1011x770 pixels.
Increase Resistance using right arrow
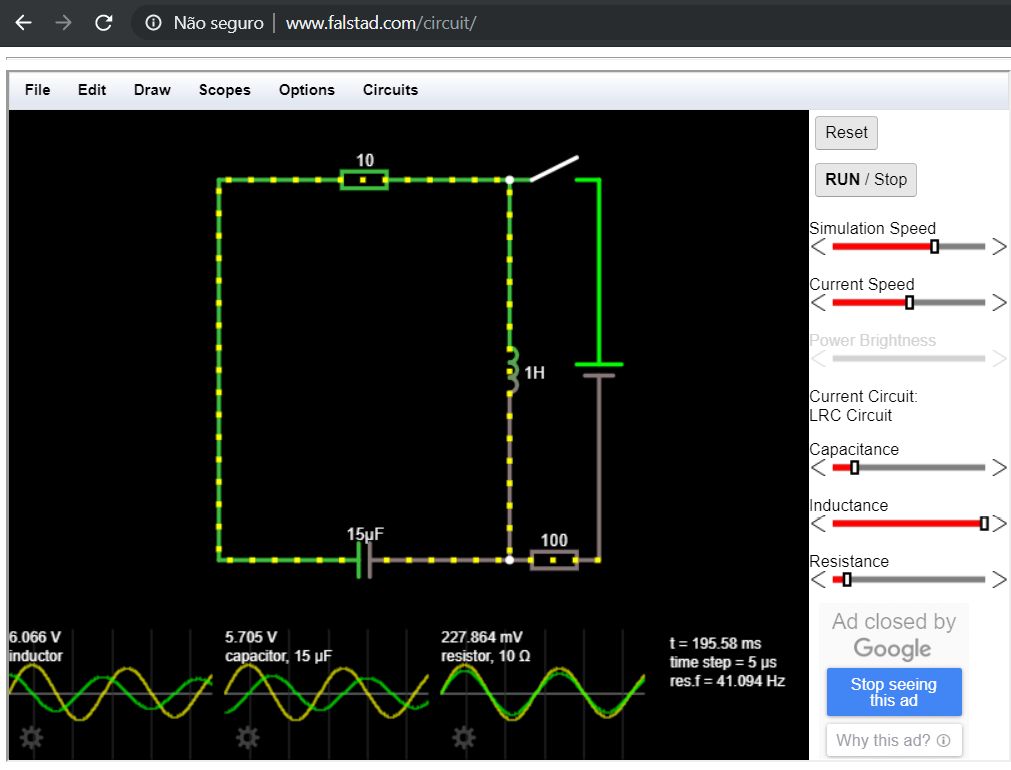[998, 580]
